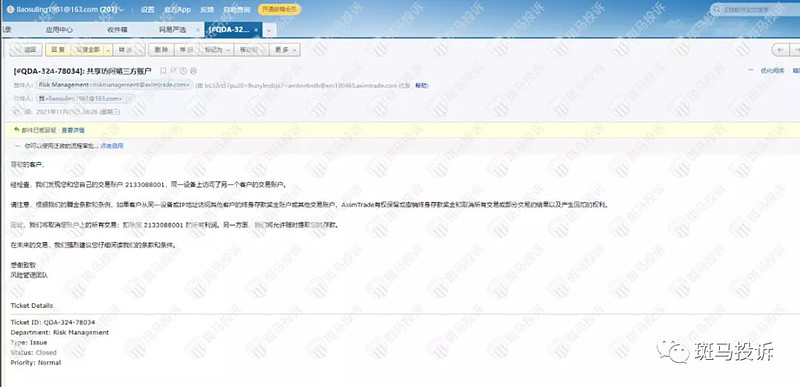Click Ticket ID: QDA-324-78034 line
The image size is (800, 387).
pyautogui.click(x=53, y=323)
